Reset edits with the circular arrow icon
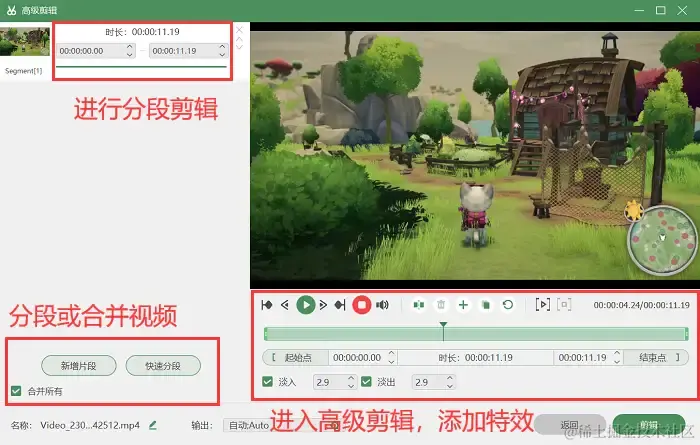This screenshot has height=445, width=700. click(x=508, y=305)
